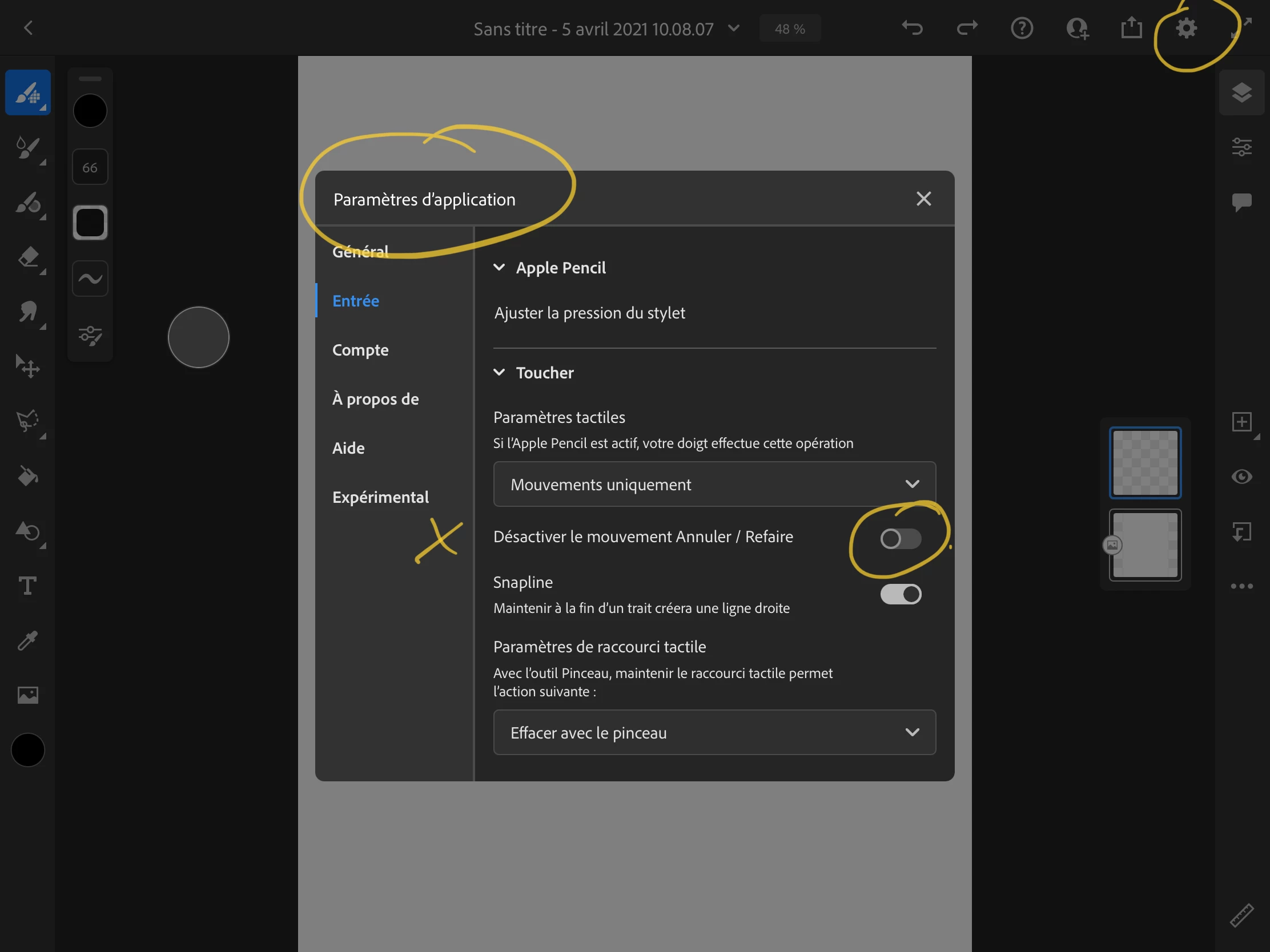Toggle layer visibility eye icon
This screenshot has width=1270, height=952.
[1241, 477]
